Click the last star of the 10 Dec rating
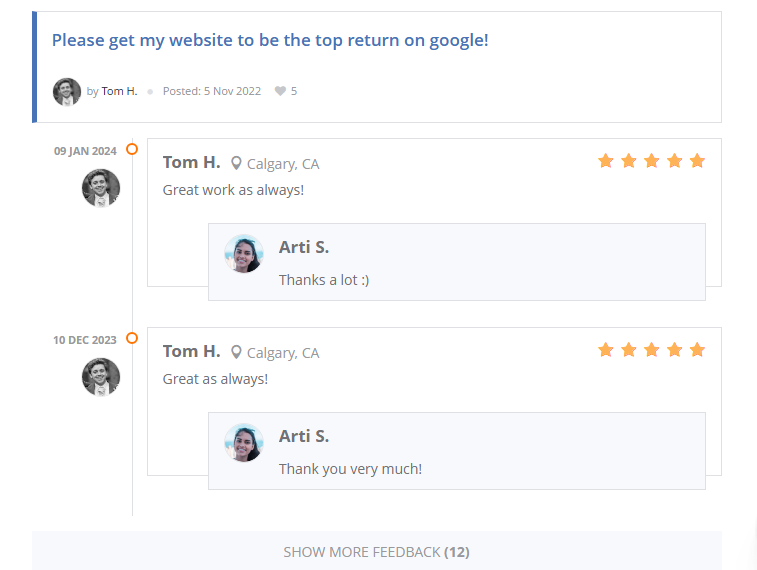 [697, 350]
